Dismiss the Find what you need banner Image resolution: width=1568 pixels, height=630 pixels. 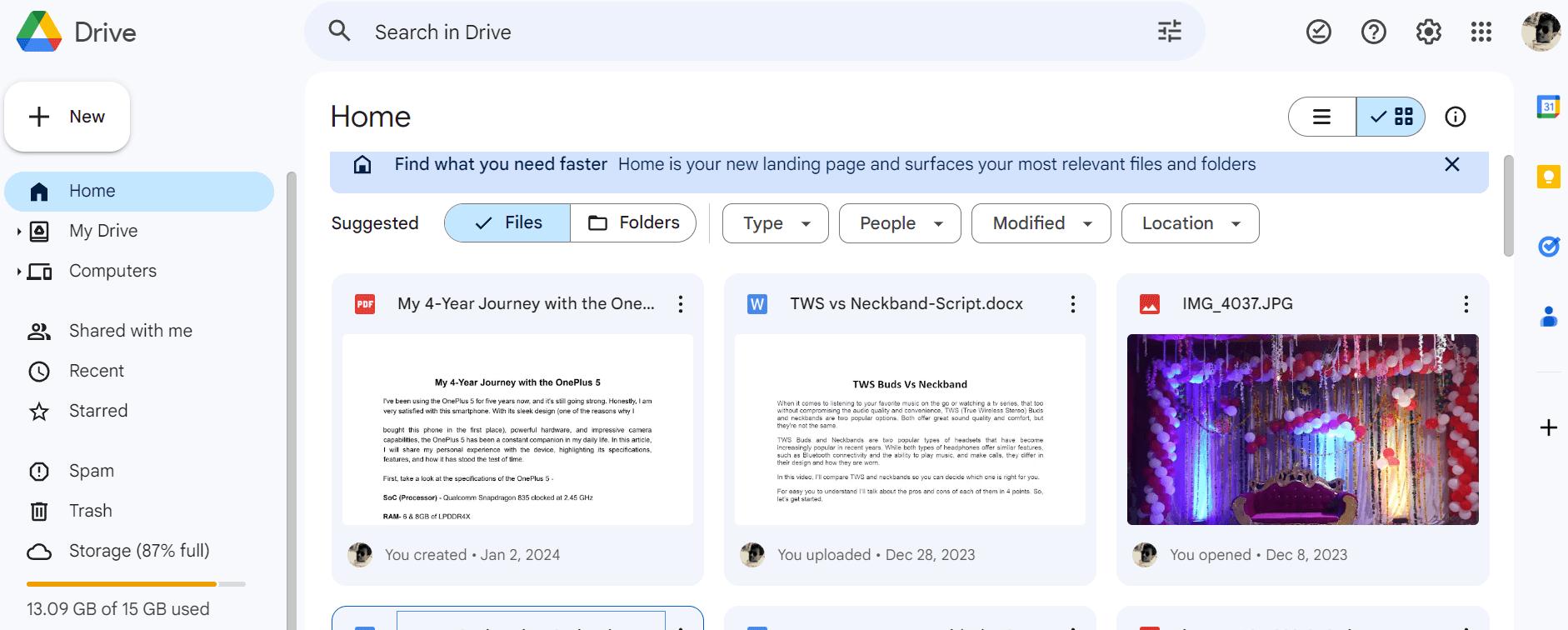coord(1451,164)
